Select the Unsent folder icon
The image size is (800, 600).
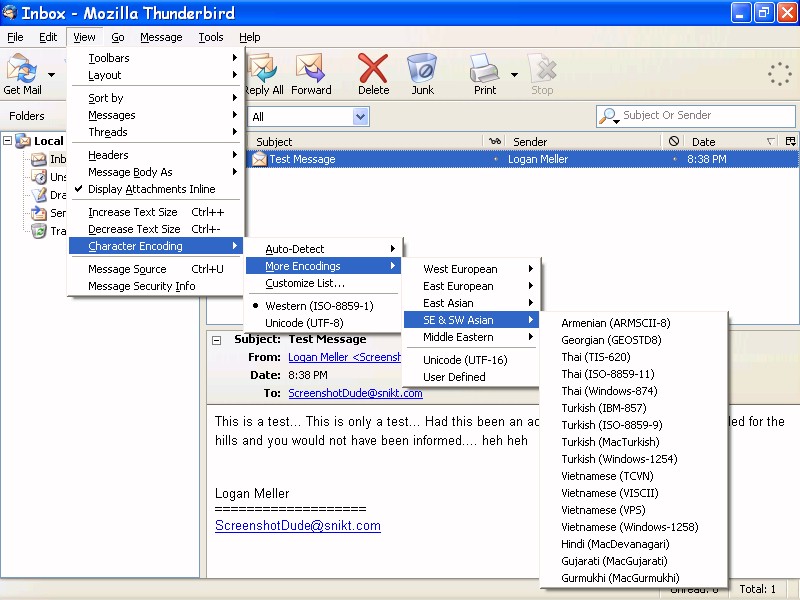click(x=39, y=177)
